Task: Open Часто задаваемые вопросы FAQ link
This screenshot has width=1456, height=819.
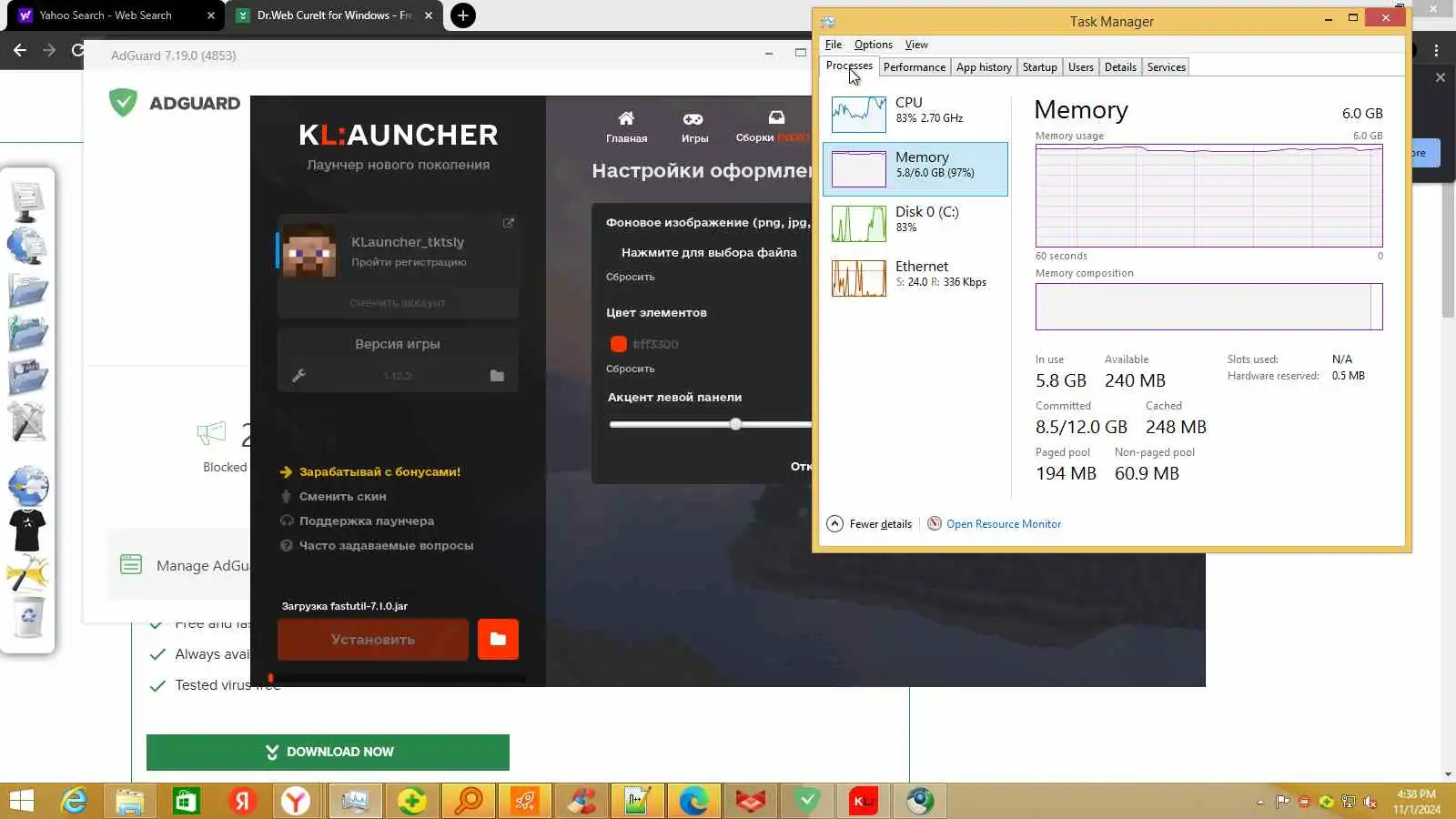Action: [x=386, y=545]
